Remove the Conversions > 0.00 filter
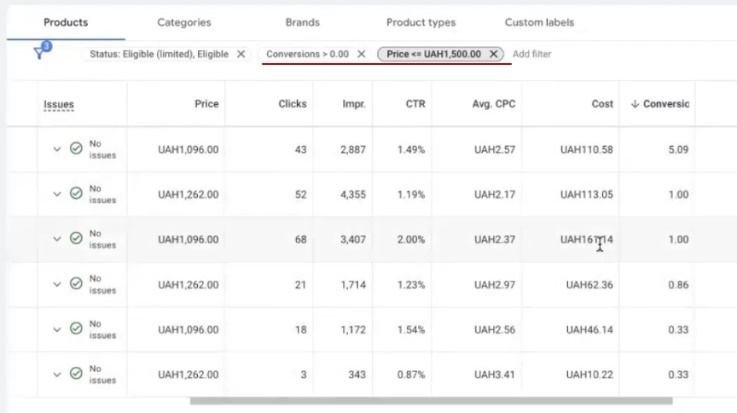The width and height of the screenshot is (737, 413). click(361, 54)
